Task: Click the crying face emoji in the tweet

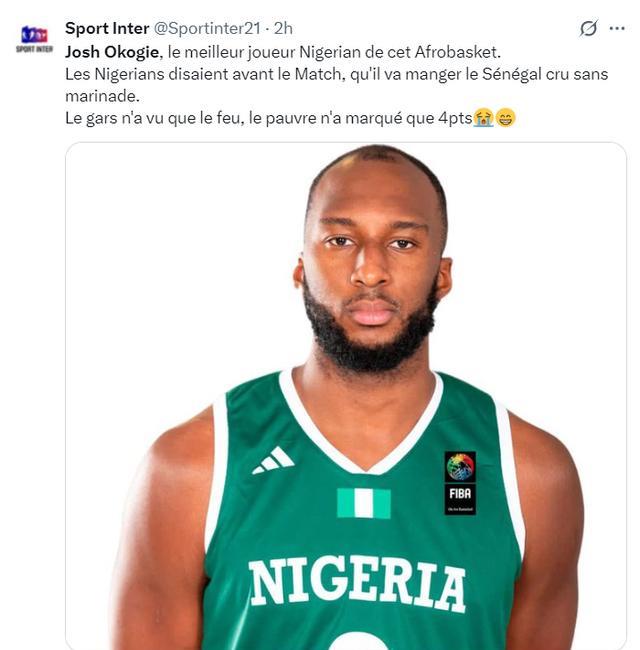Action: pos(483,118)
